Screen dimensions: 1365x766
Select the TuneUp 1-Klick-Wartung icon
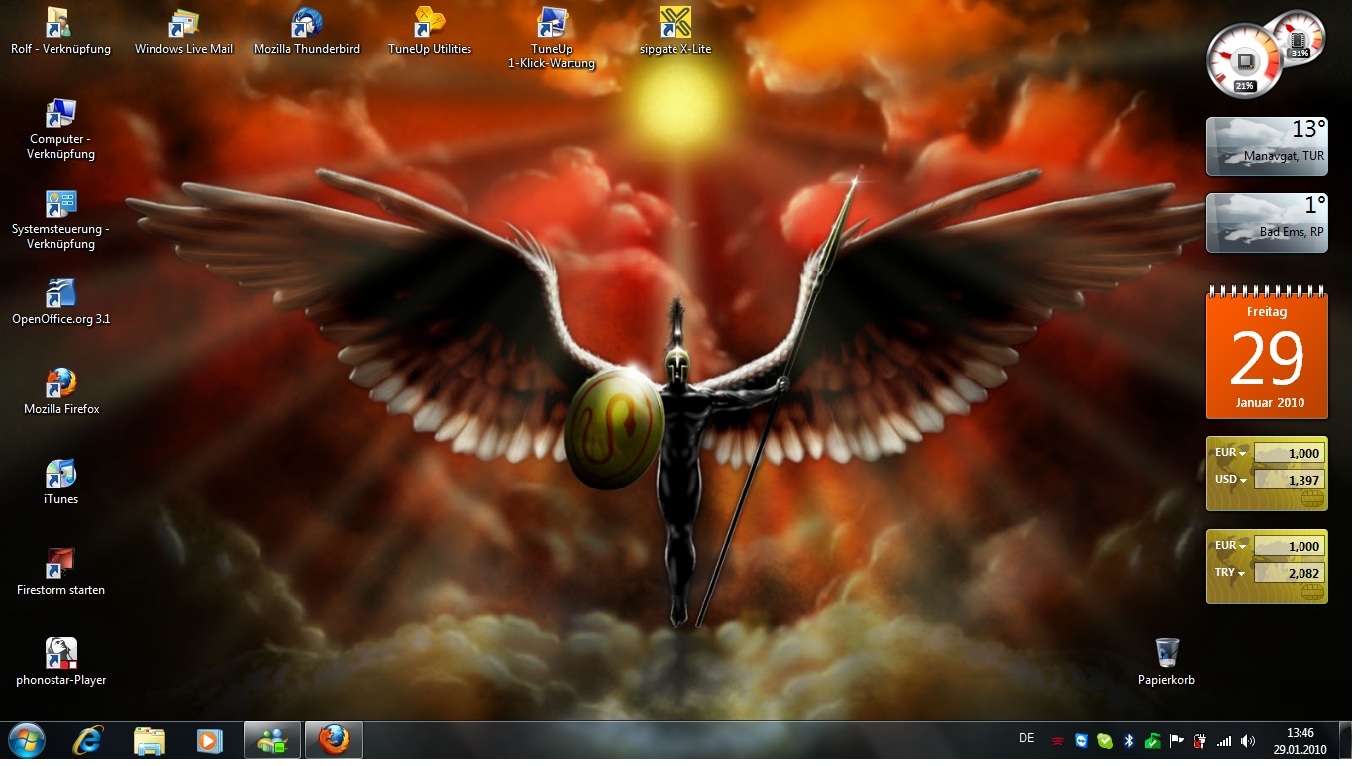552,38
